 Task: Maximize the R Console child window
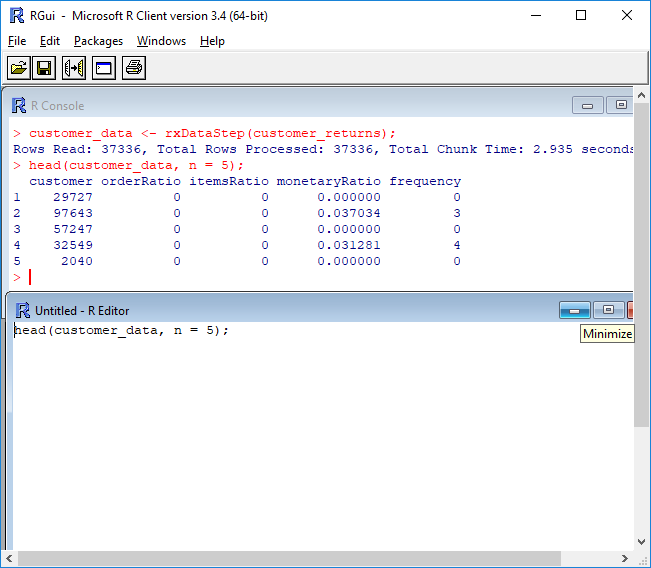pyautogui.click(x=619, y=105)
